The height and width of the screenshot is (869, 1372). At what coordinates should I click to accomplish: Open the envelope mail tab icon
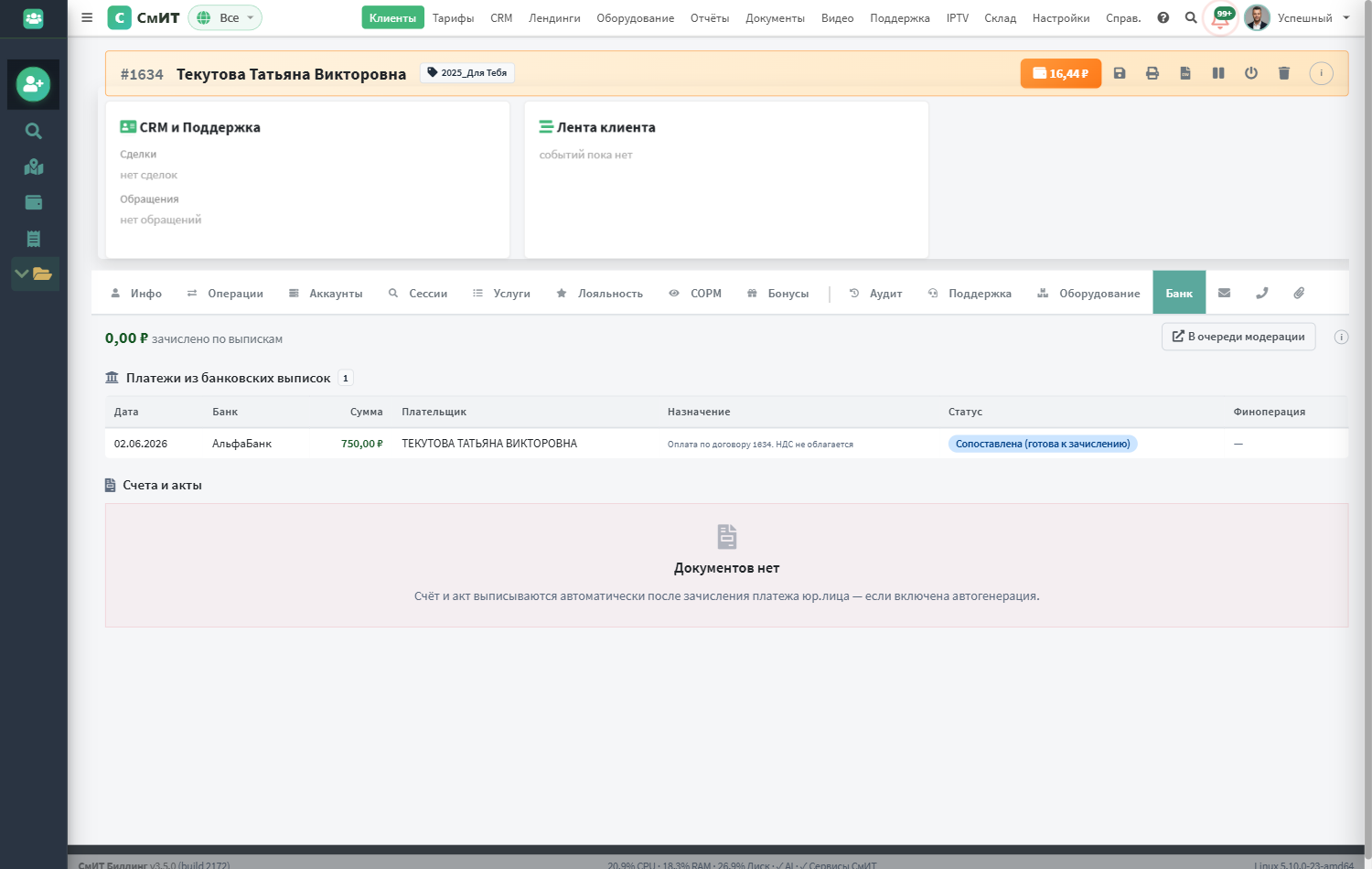[1225, 293]
